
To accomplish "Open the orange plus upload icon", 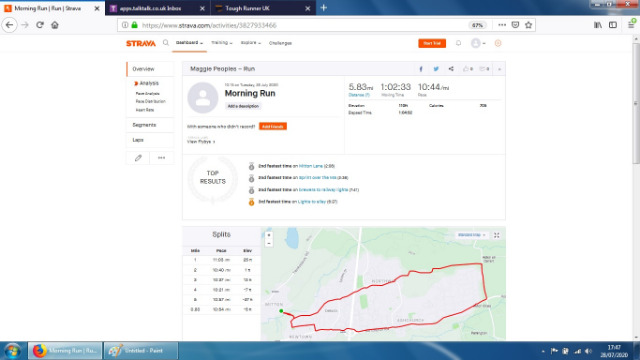I will coord(498,43).
